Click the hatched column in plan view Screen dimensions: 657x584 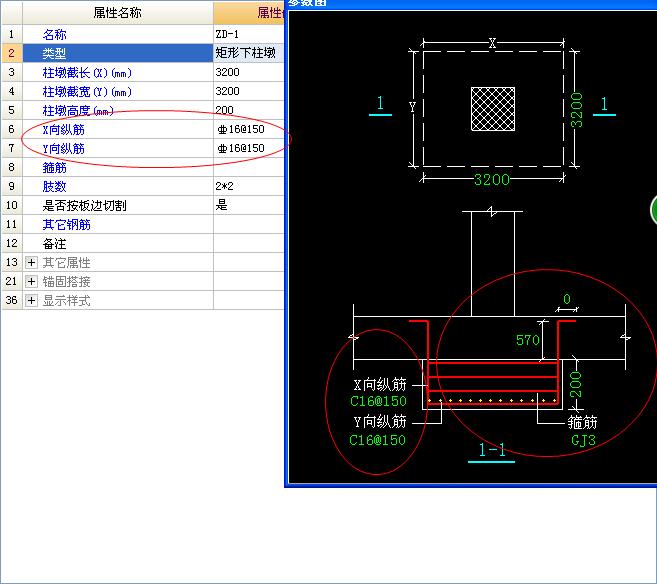coord(493,109)
